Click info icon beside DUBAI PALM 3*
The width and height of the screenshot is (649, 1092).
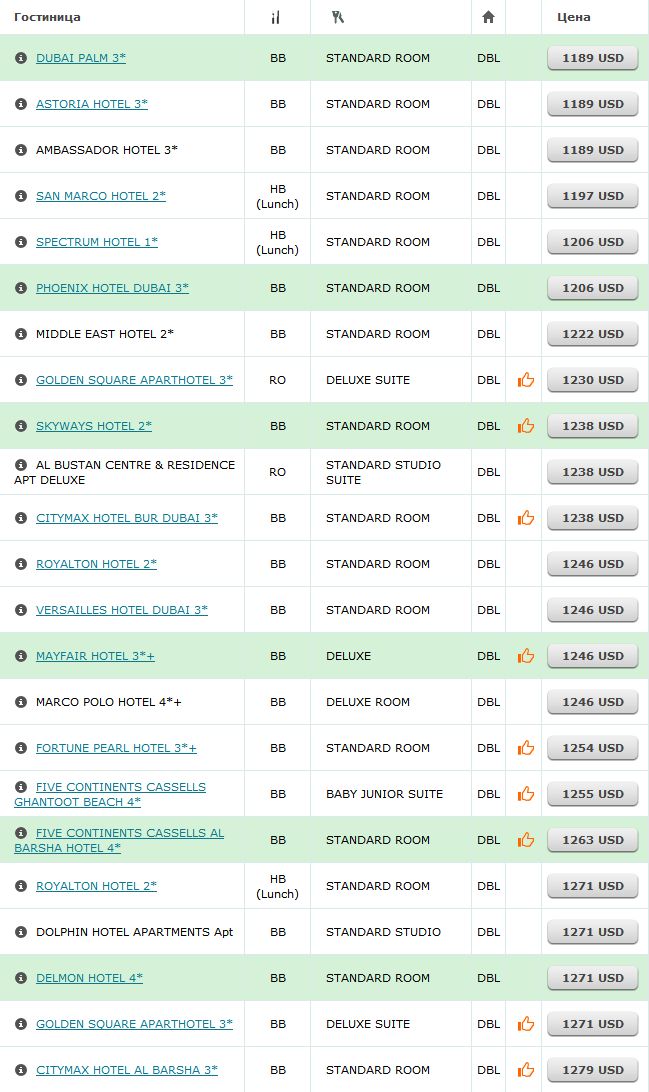point(21,58)
